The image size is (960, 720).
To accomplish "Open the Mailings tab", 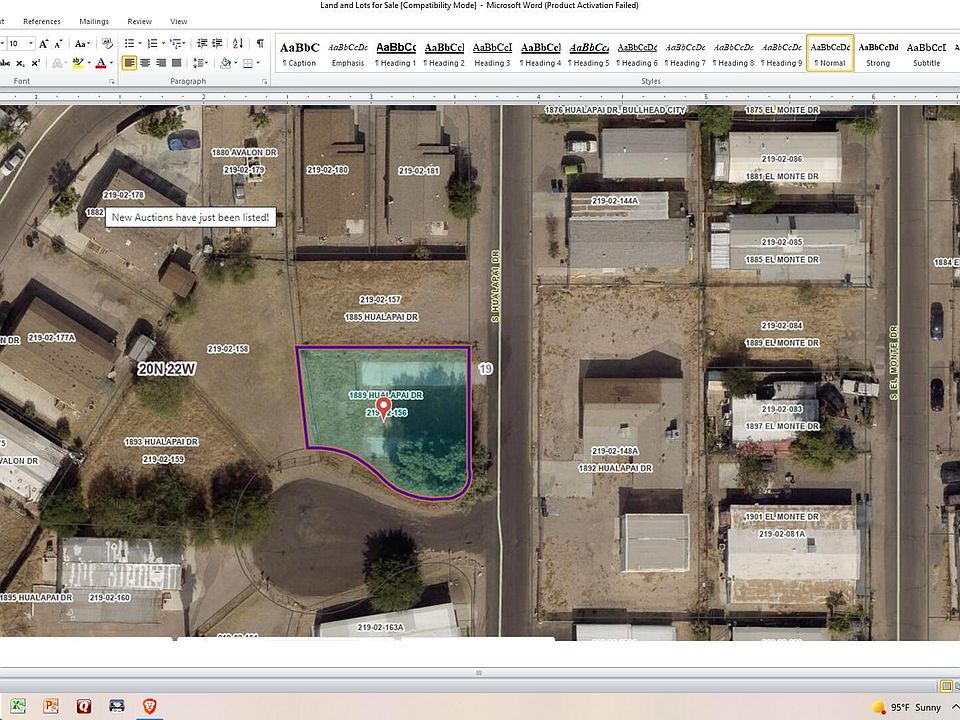I will [x=94, y=21].
